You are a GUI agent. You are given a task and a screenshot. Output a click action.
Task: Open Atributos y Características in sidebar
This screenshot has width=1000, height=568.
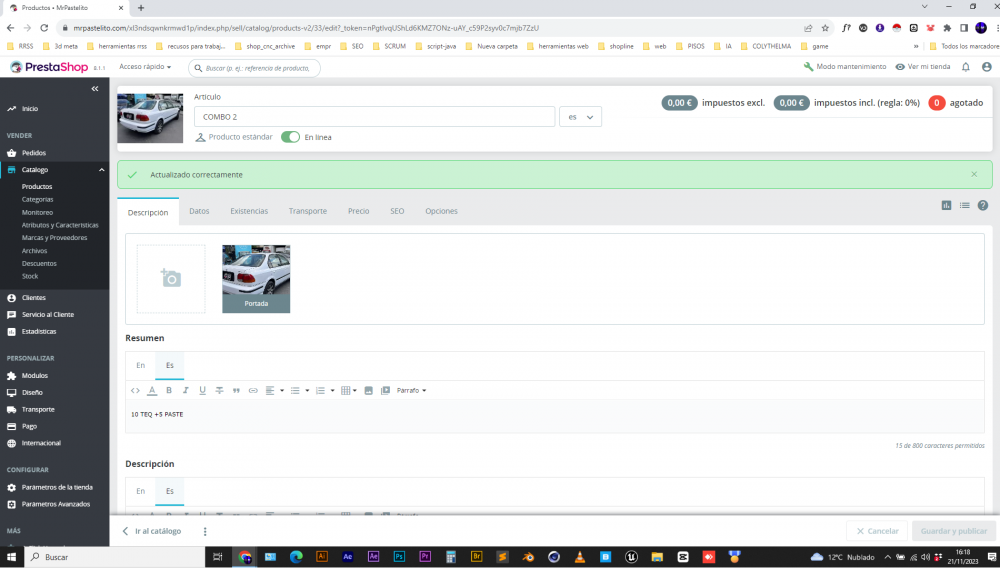[60, 225]
